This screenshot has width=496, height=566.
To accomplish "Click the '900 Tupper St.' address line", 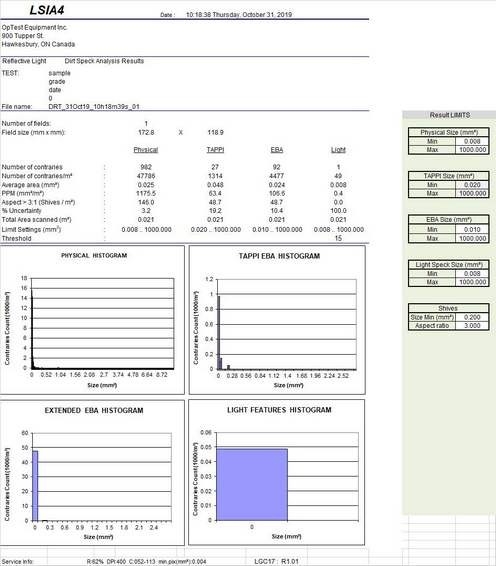I will 23,36.
